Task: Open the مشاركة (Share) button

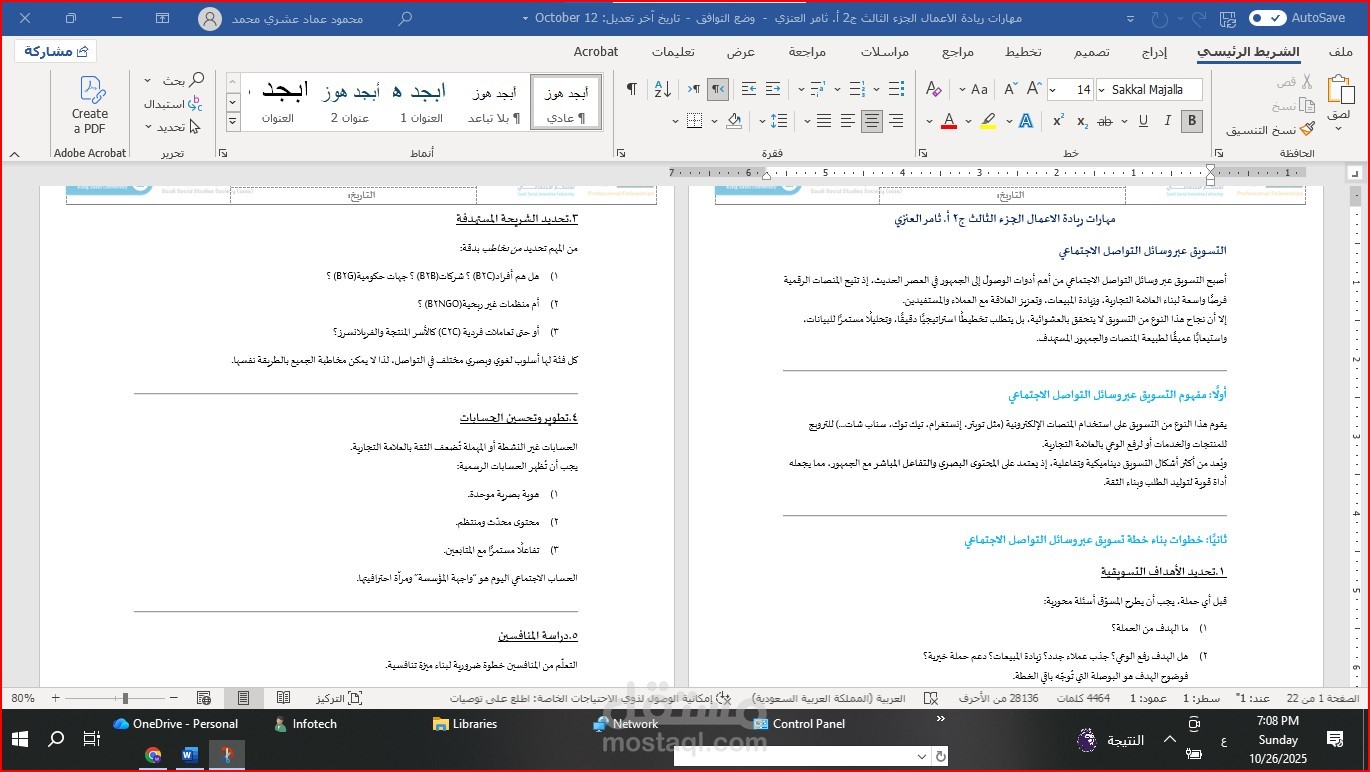Action: 56,51
